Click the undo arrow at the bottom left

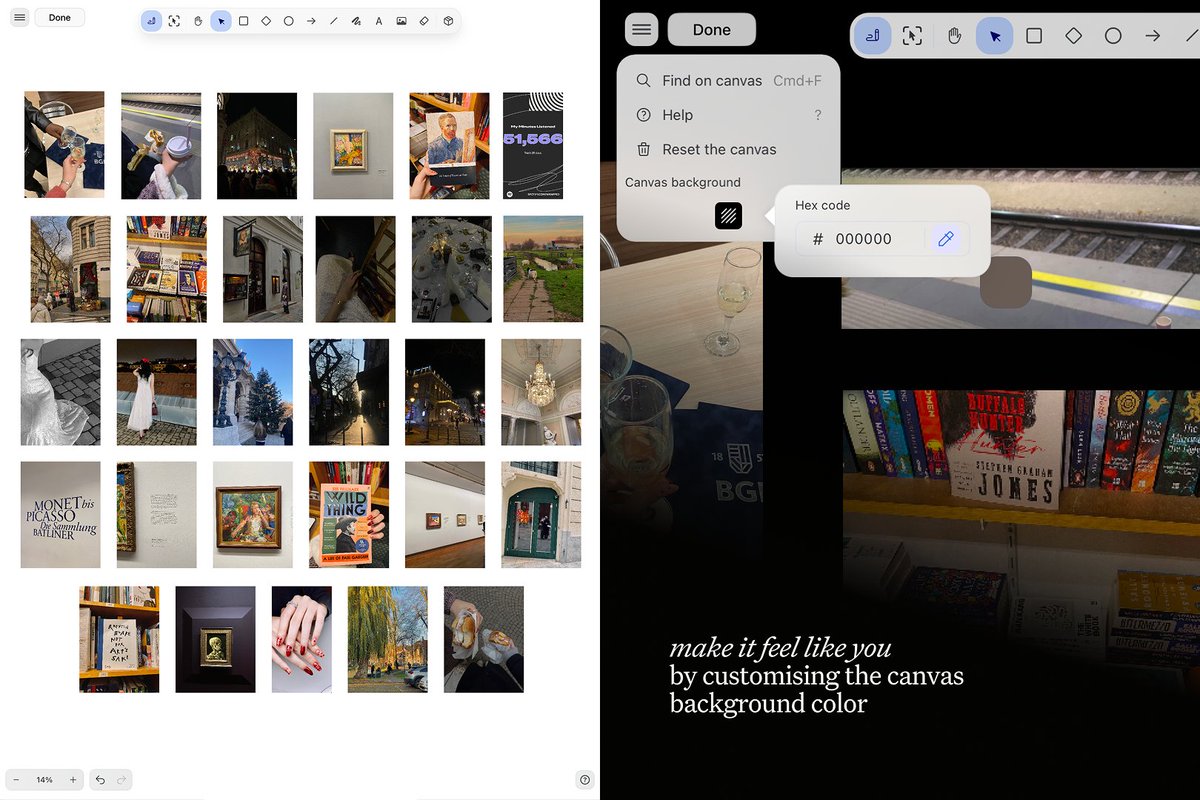tap(100, 780)
